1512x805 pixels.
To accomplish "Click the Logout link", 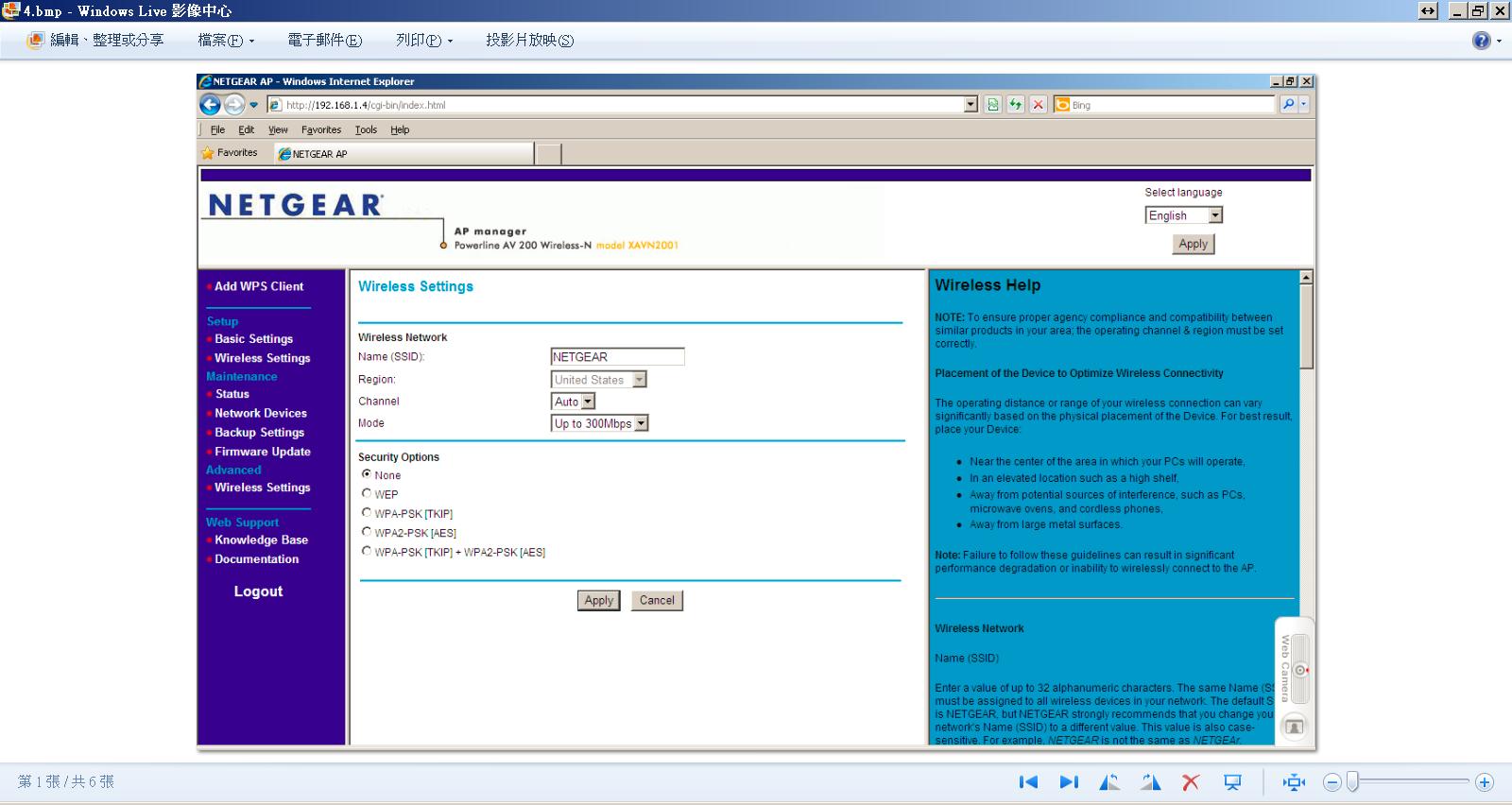I will tap(258, 591).
